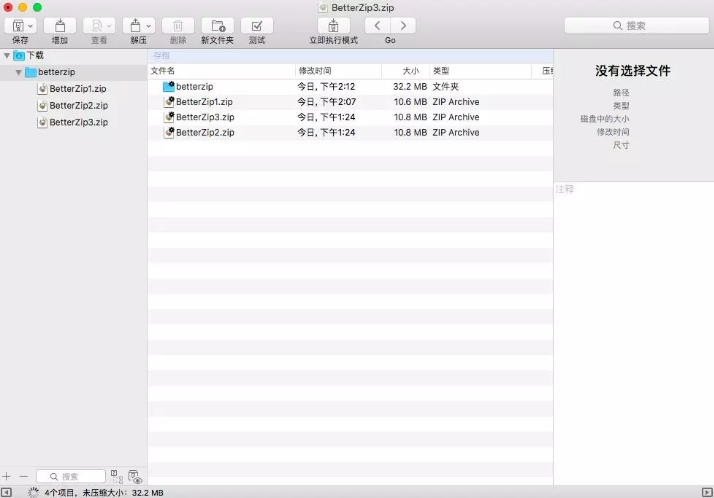This screenshot has height=498, width=714.
Task: Sort by 大小 column header
Action: tap(406, 71)
